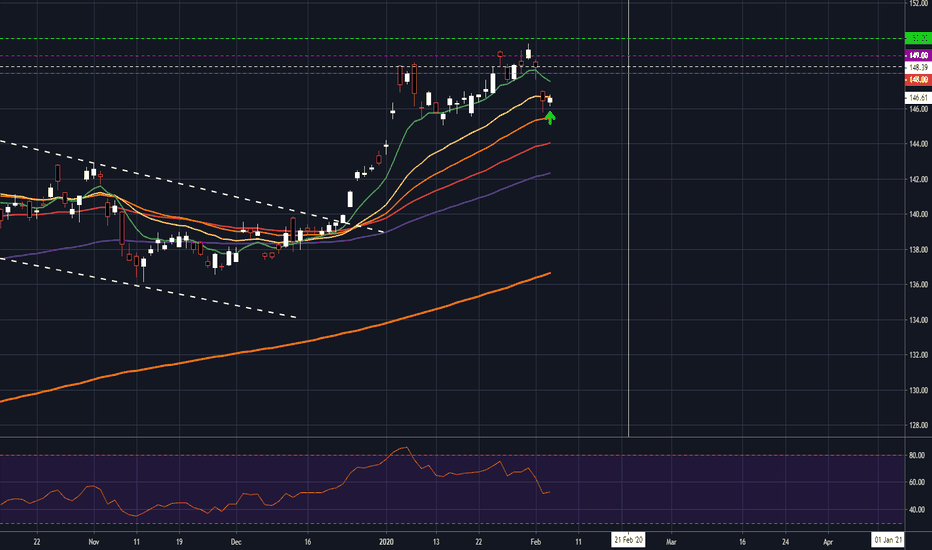Screen dimensions: 932x550
Task: Select the green dashed RSI lower level line
Action: pos(452,523)
